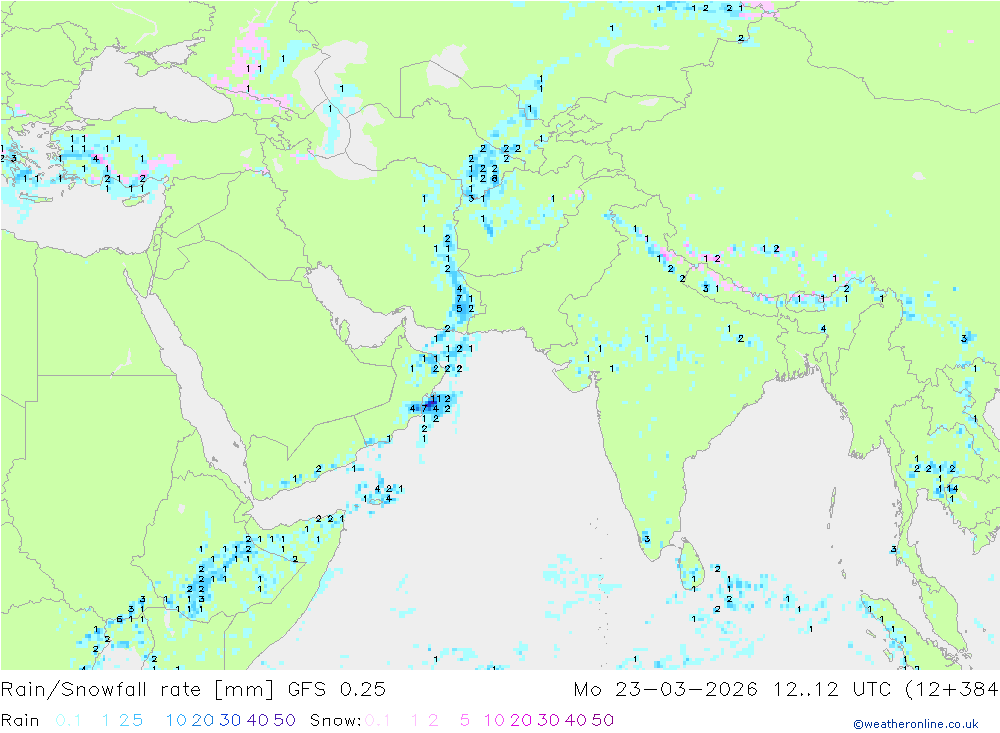Image resolution: width=1000 pixels, height=733 pixels.
Task: Pick the Rain legend 40 value
Action: pos(258,720)
